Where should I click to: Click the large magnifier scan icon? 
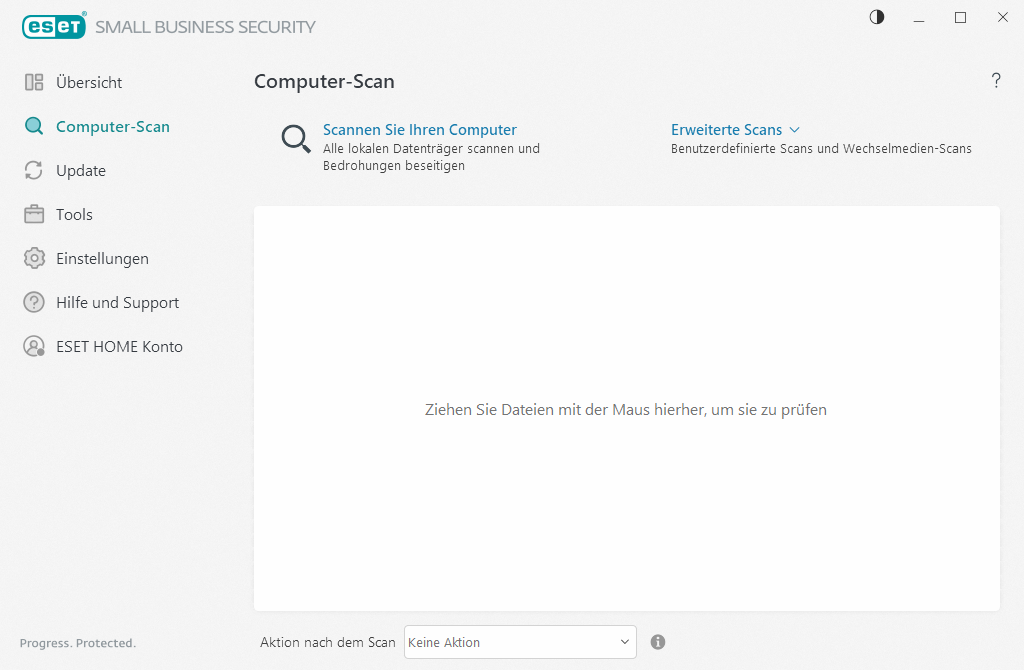pyautogui.click(x=296, y=139)
